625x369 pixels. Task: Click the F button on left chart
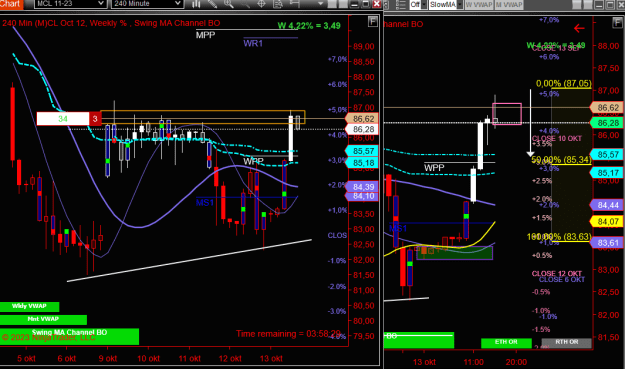point(373,22)
